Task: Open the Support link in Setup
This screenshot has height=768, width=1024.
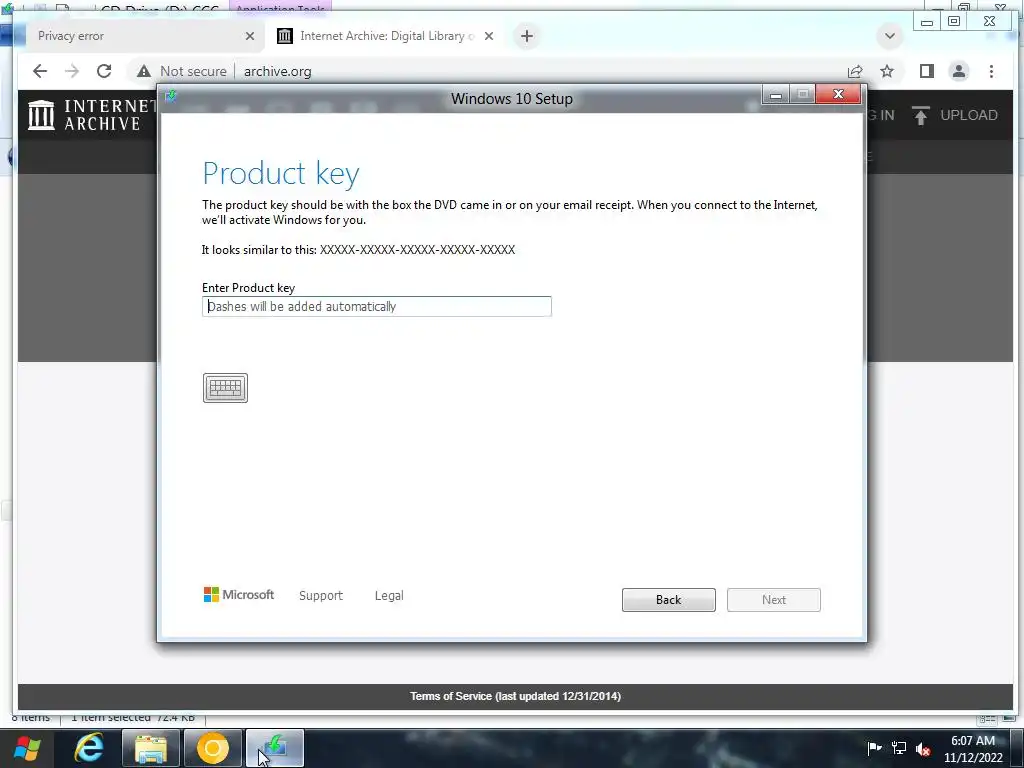Action: [321, 596]
